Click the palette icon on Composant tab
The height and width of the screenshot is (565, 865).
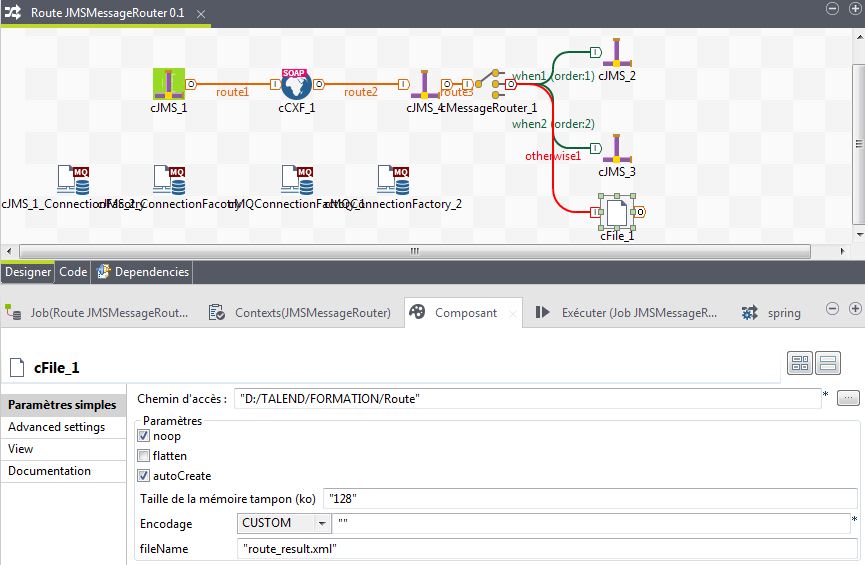coord(417,312)
